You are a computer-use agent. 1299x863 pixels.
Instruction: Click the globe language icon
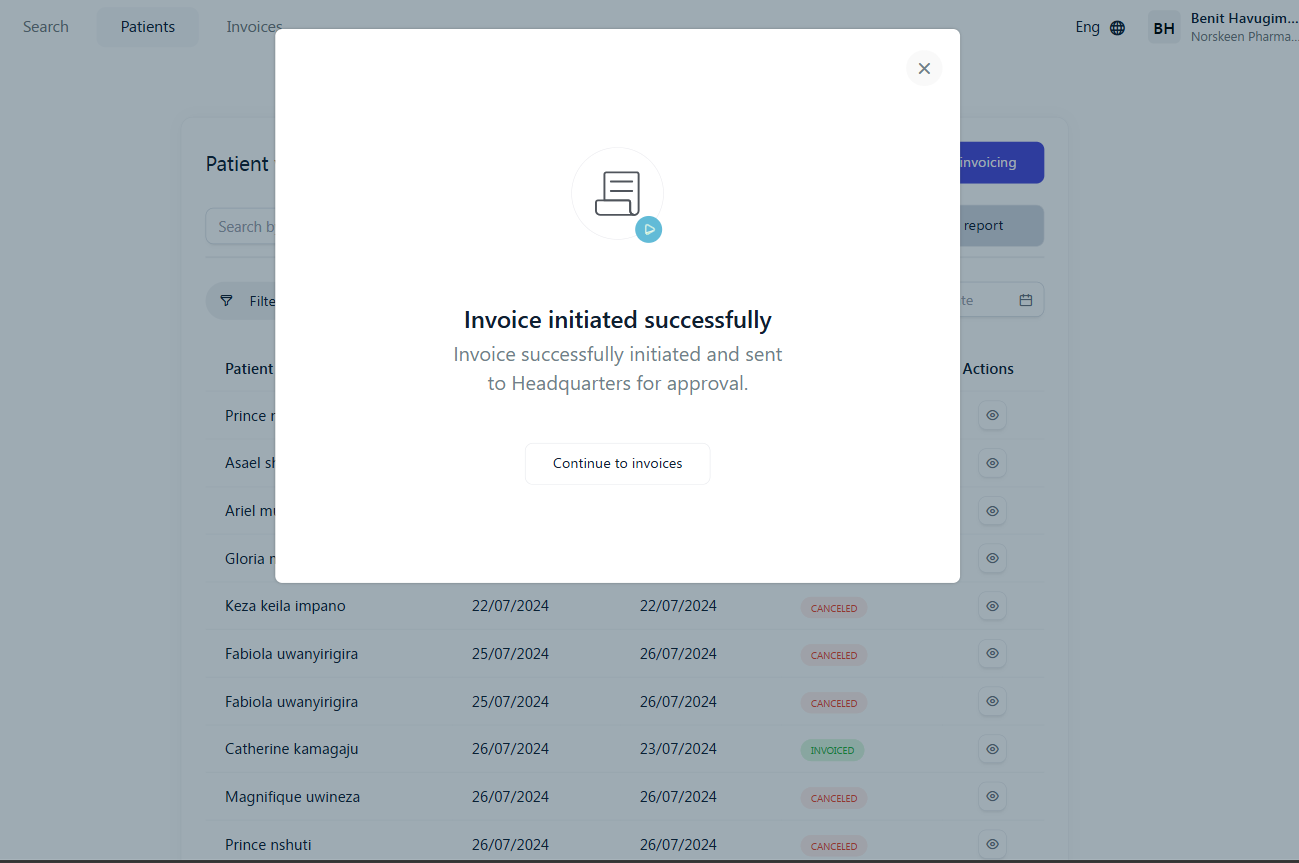[1117, 28]
